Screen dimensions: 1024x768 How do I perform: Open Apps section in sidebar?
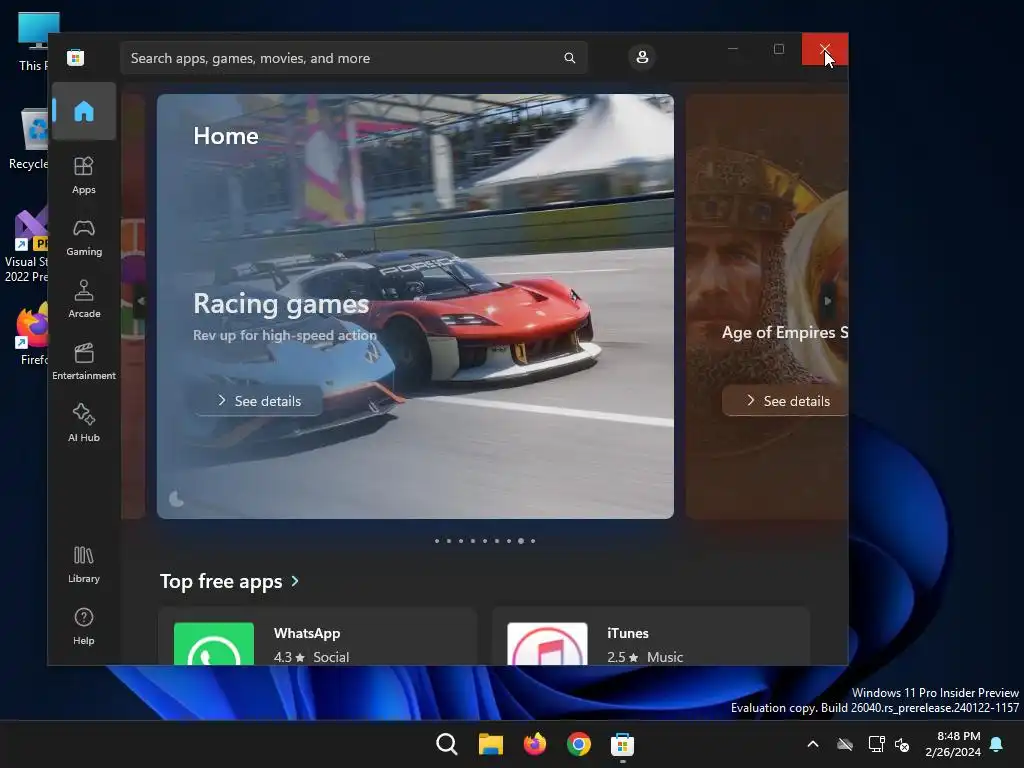[x=84, y=175]
